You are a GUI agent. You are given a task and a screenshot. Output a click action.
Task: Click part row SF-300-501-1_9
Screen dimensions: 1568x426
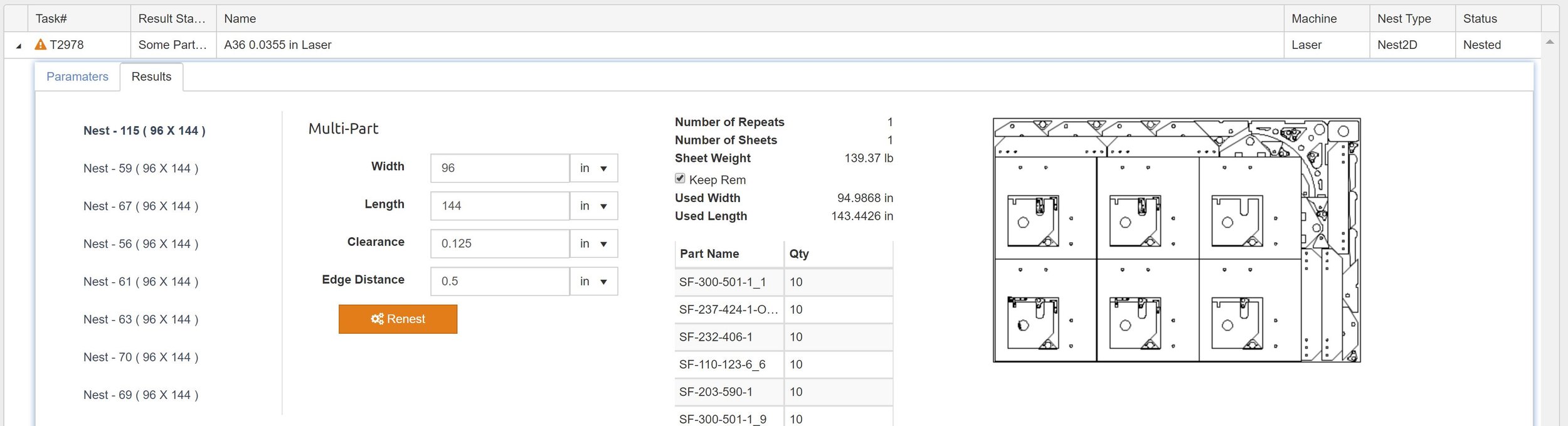[783, 418]
